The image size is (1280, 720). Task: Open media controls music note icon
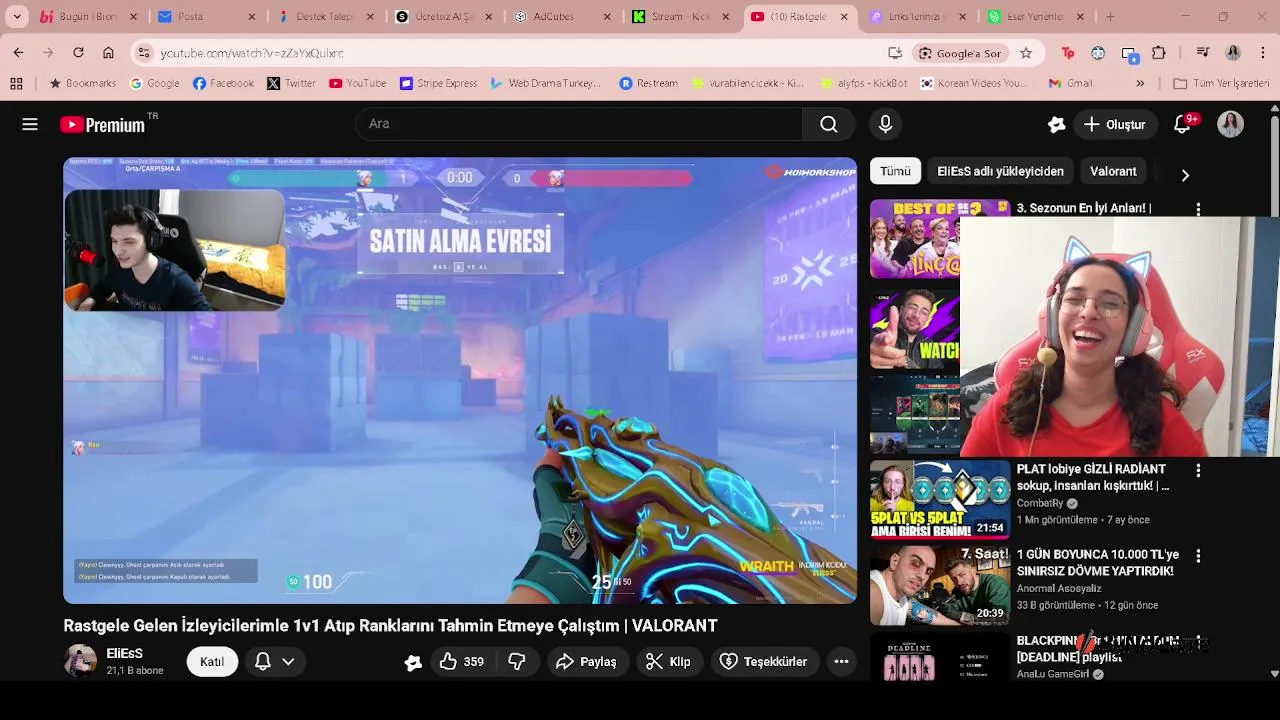(x=1203, y=53)
